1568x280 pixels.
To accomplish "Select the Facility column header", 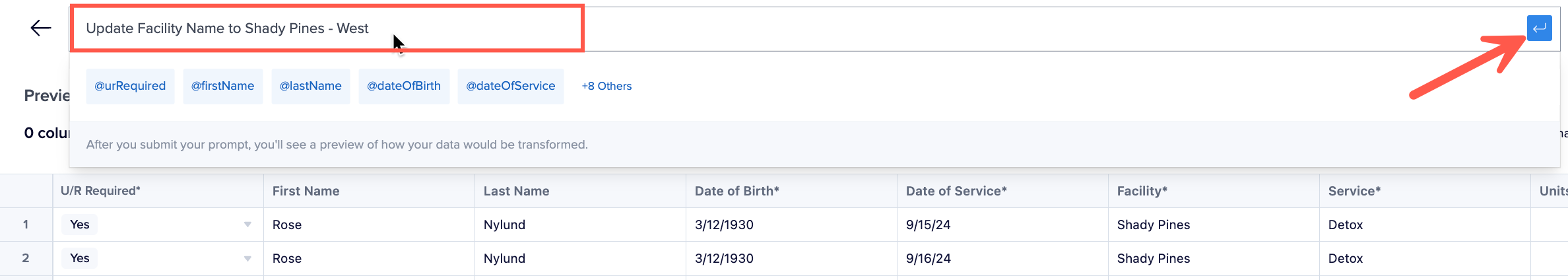I will tap(1214, 191).
